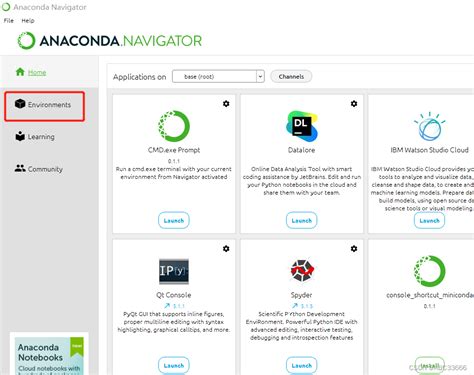Click the console_shortcut_miniconda title text
The image size is (474, 375).
point(430,295)
